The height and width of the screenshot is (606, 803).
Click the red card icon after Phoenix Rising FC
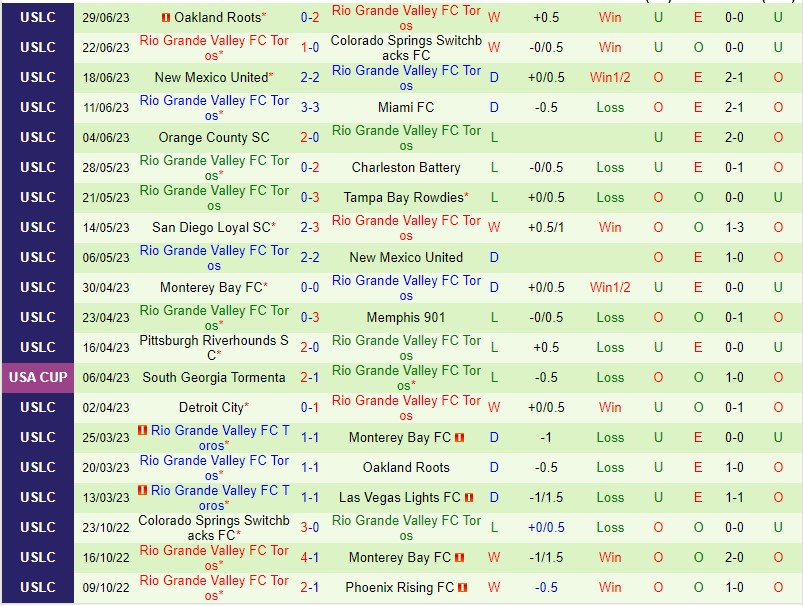(462, 588)
